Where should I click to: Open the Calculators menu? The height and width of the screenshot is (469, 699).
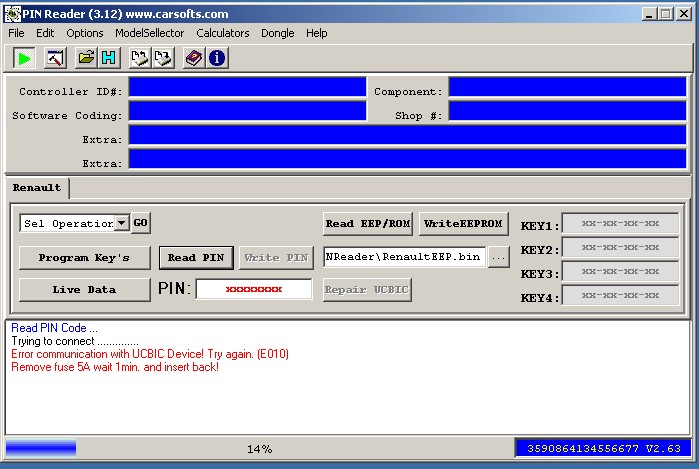[x=223, y=33]
